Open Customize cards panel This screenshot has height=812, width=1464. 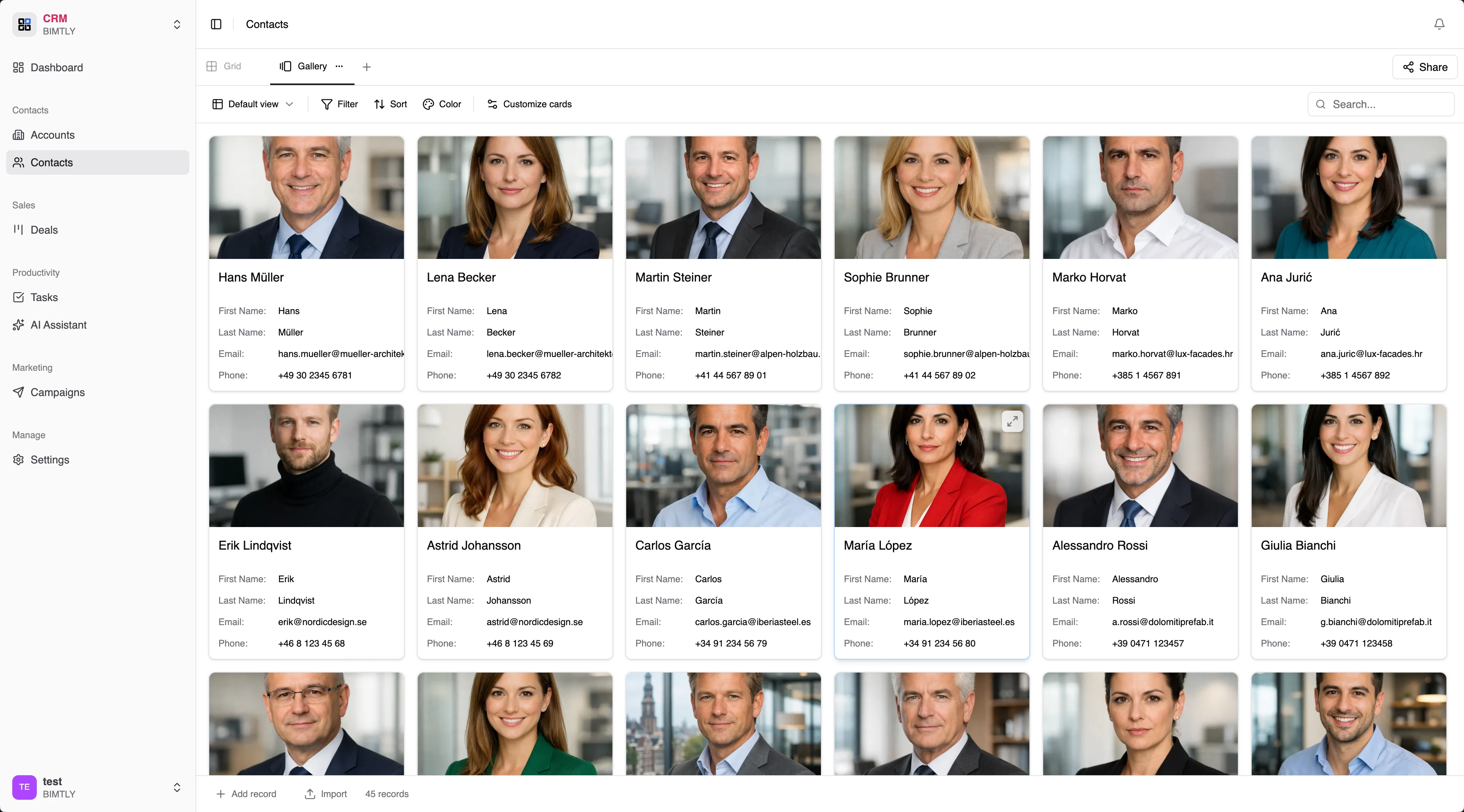coord(528,104)
